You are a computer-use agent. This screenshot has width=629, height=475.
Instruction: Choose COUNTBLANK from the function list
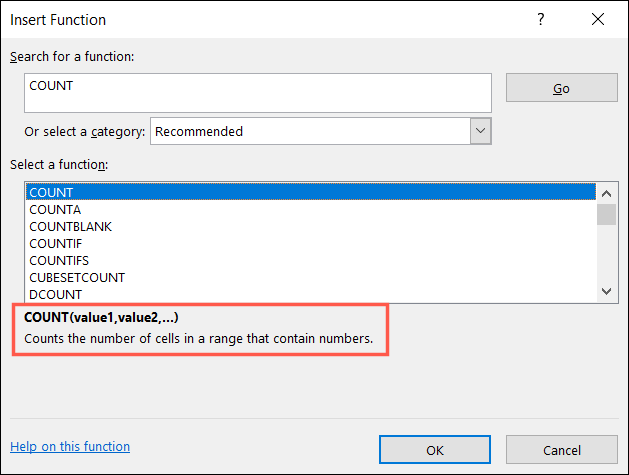coord(70,226)
